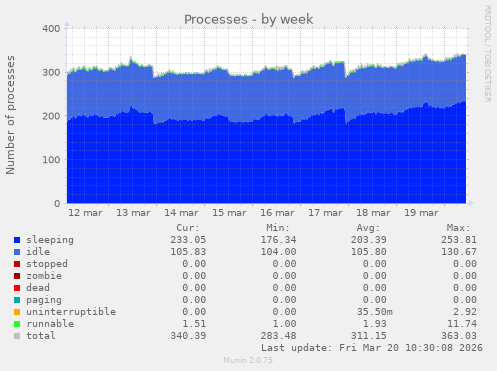Click the '12 mar' x-axis label

(85, 213)
